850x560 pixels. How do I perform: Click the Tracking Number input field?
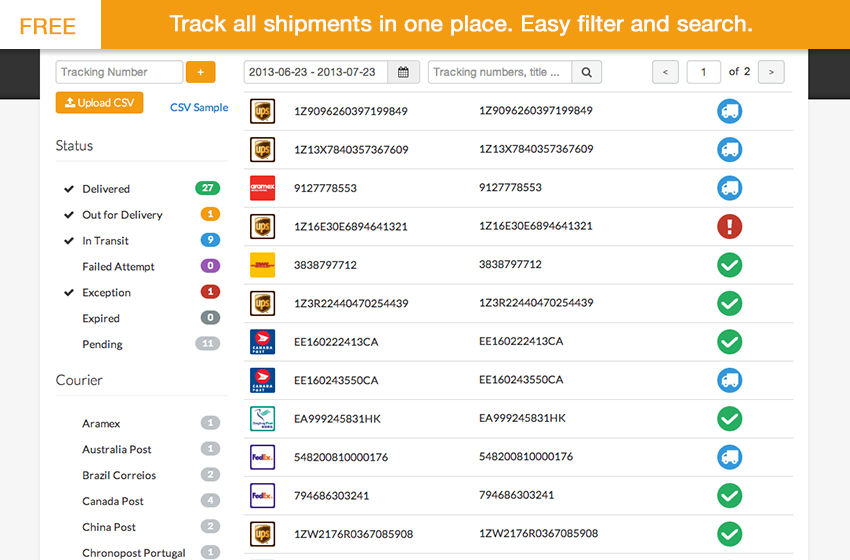(119, 72)
